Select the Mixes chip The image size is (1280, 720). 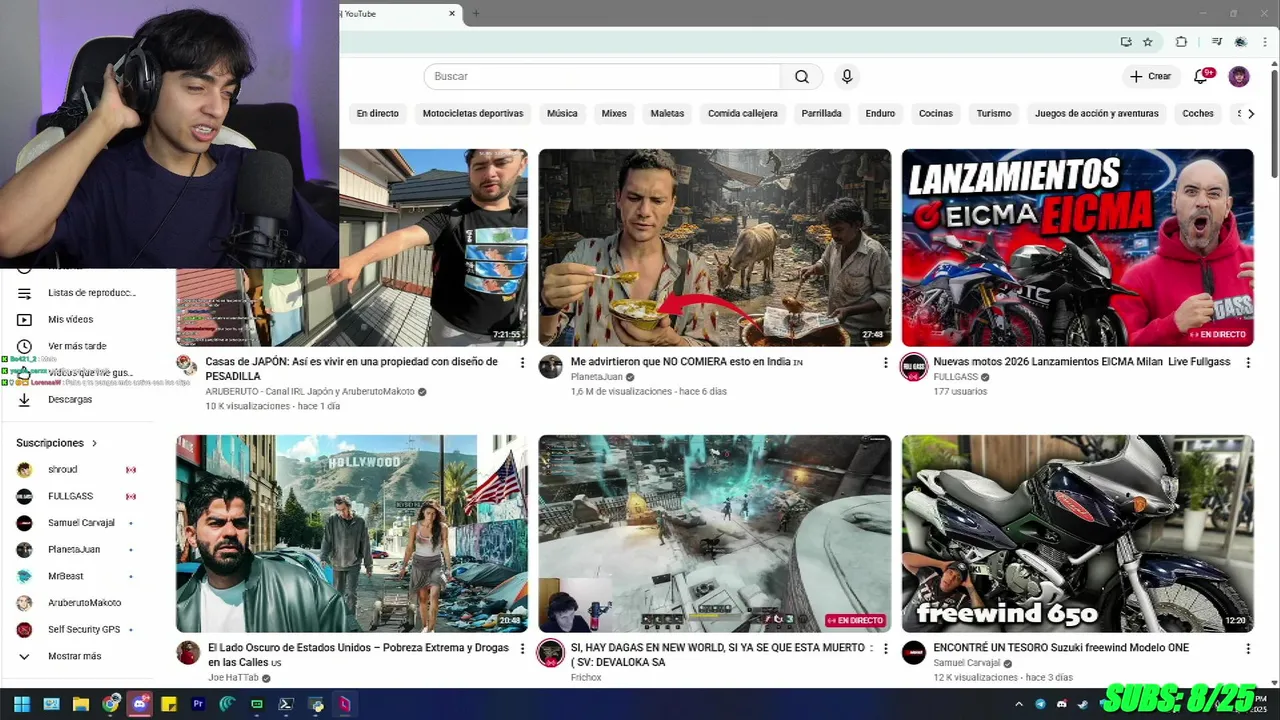coord(614,114)
